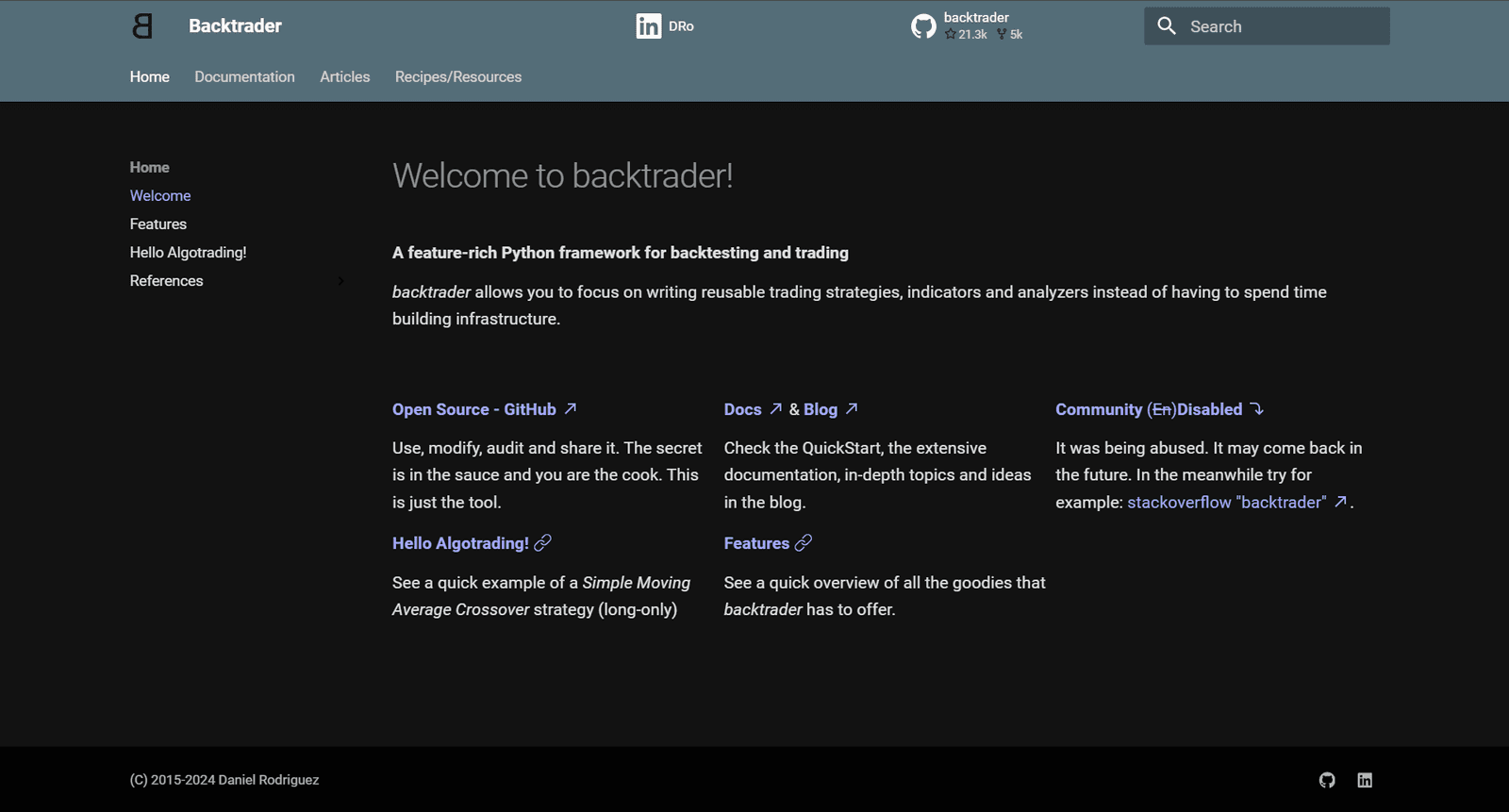
Task: Open Hello Algotrading! in the sidebar
Action: pyautogui.click(x=189, y=253)
